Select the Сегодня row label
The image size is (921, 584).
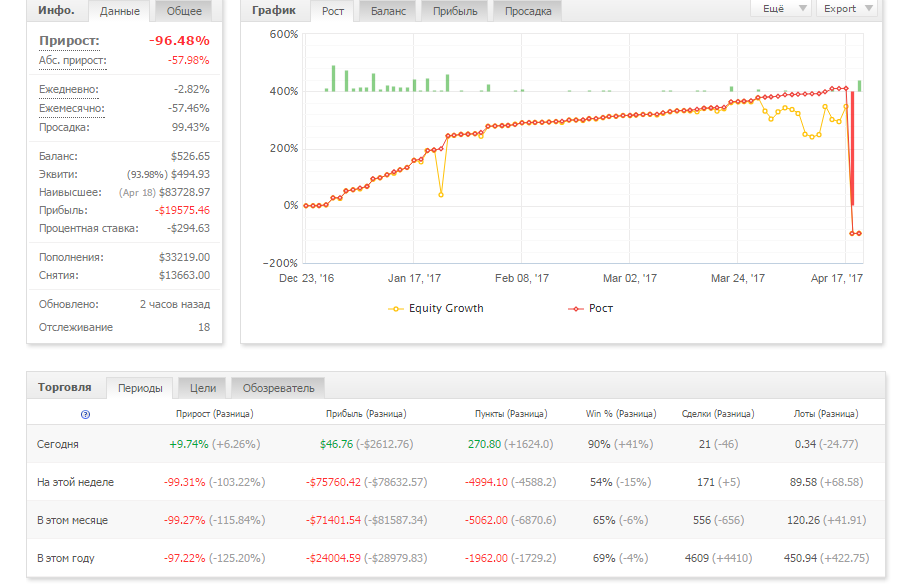pos(58,445)
